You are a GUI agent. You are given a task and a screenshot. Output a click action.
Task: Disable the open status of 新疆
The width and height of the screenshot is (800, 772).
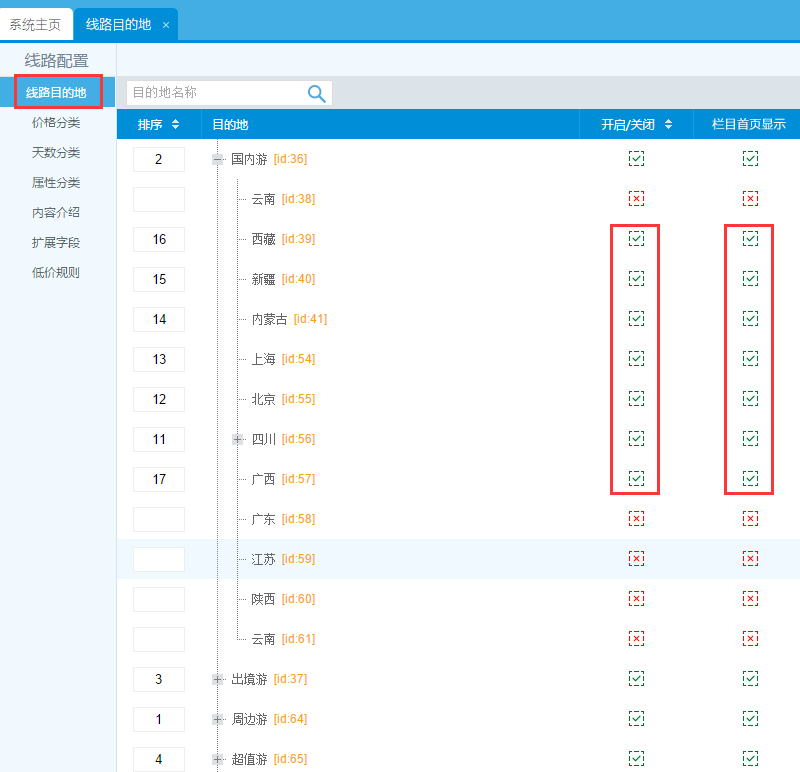(x=636, y=279)
